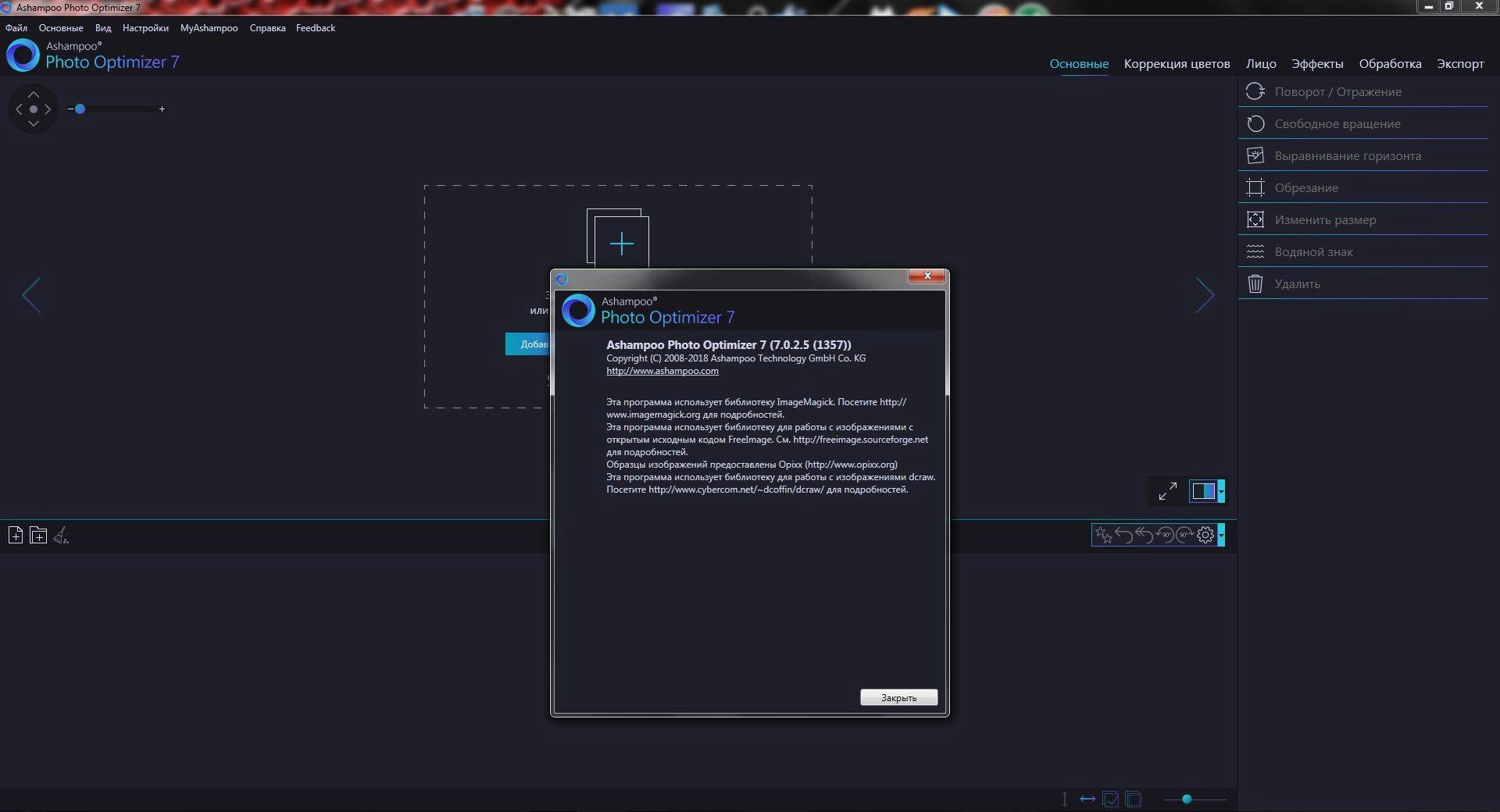Rotate 90° counterclockwise icon
1500x812 pixels.
coord(1164,535)
